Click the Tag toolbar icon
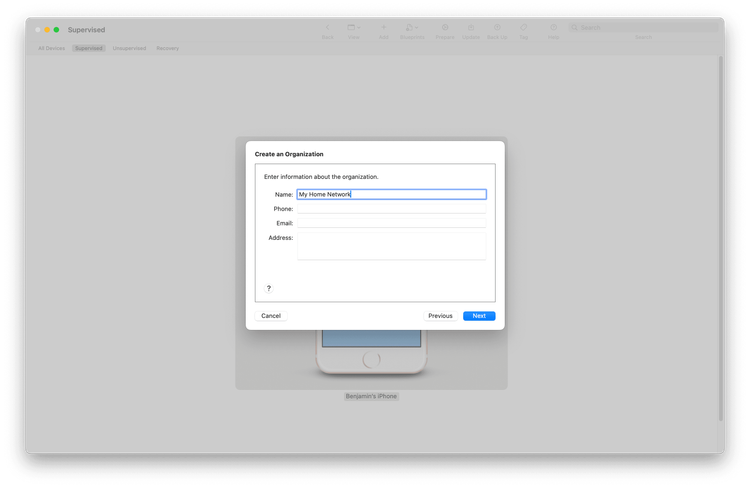This screenshot has width=750, height=488. pyautogui.click(x=525, y=29)
